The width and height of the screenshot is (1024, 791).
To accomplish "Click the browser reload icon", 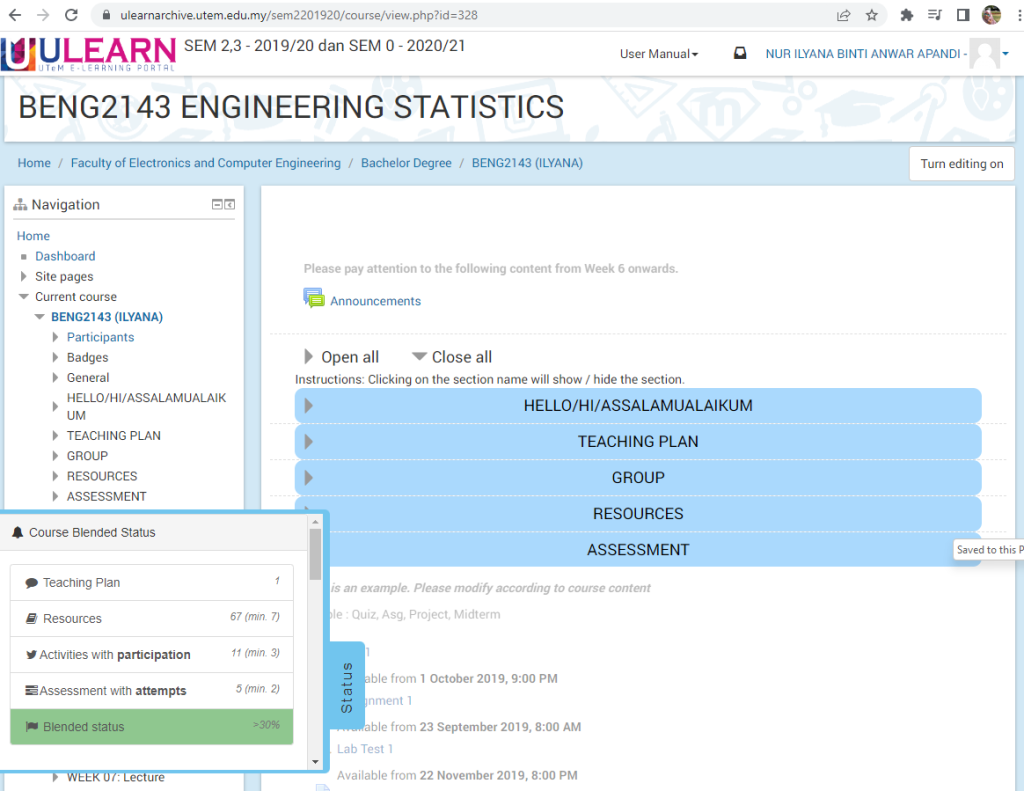I will coord(71,15).
